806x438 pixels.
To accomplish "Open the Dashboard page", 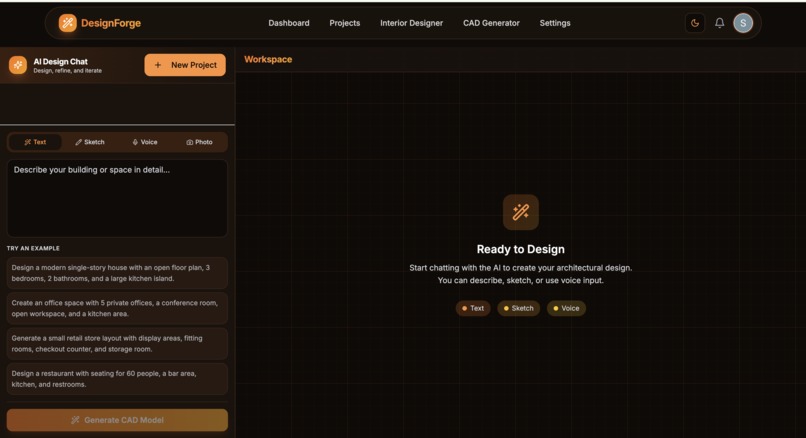I will click(x=289, y=23).
